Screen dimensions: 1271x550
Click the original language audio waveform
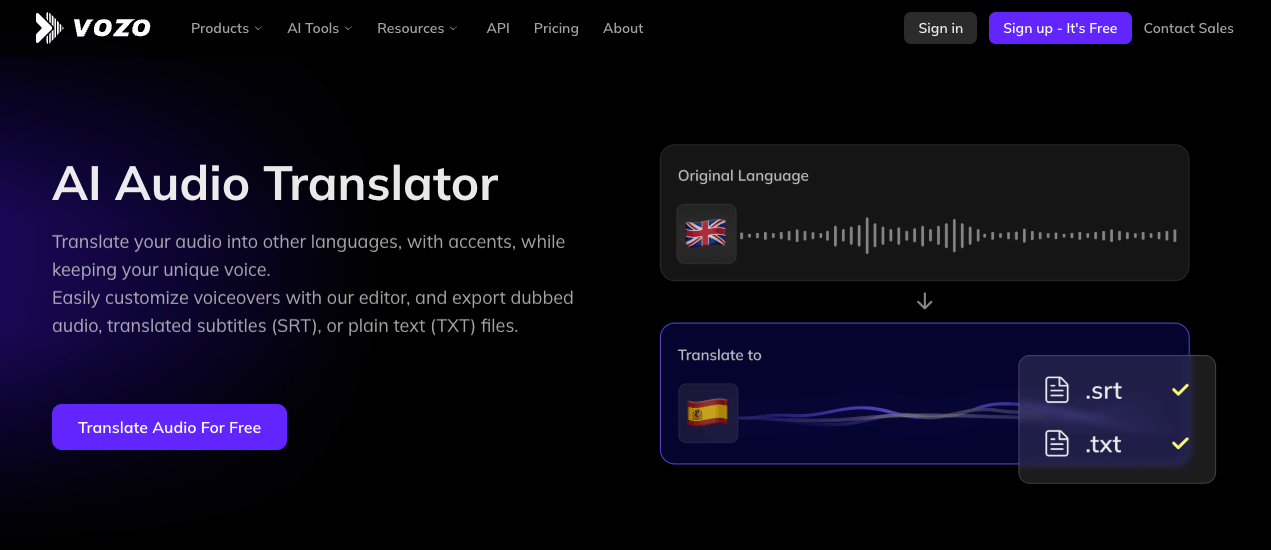(958, 236)
